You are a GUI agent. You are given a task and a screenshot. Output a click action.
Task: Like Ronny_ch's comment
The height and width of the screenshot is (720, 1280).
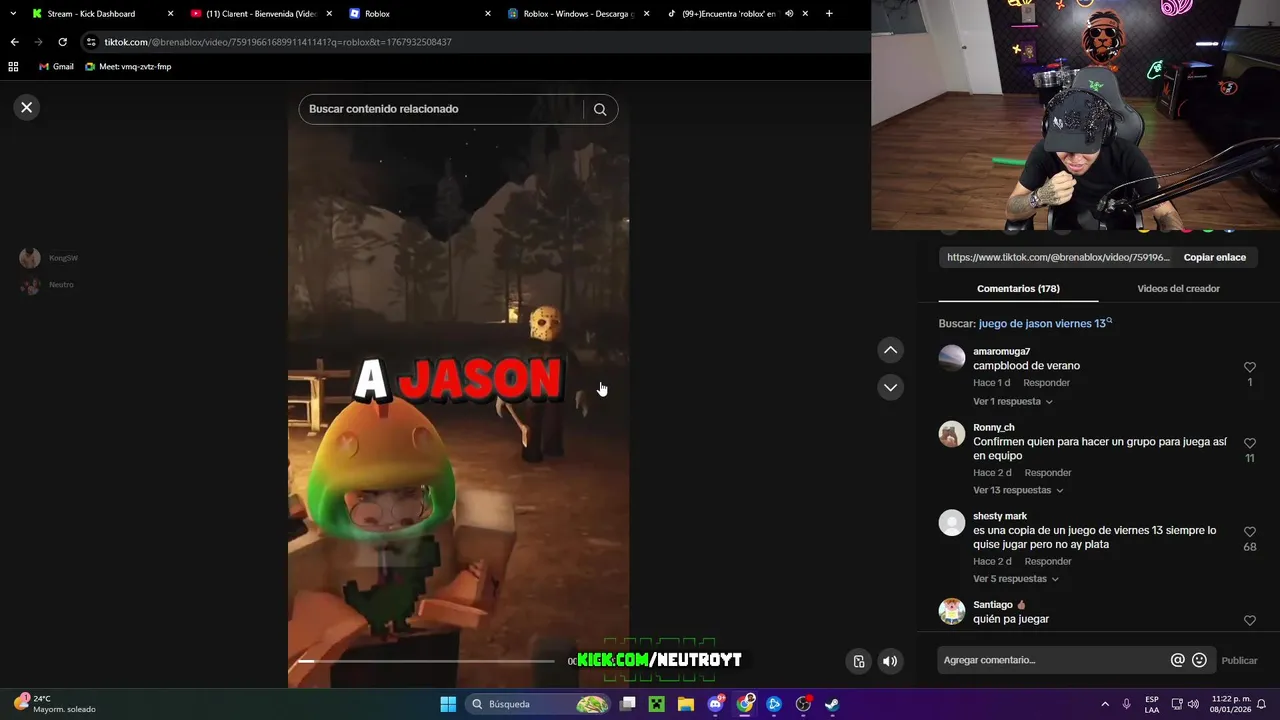[x=1249, y=443]
